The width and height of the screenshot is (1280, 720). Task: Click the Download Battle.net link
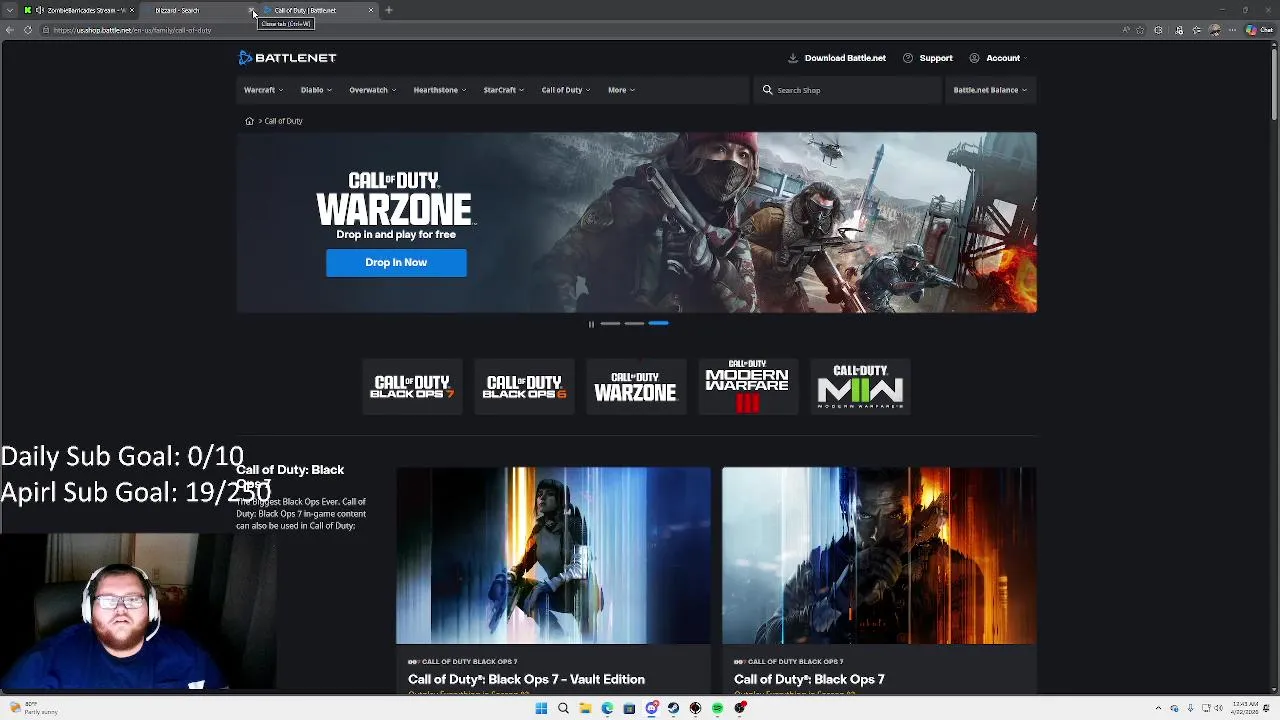(x=837, y=58)
